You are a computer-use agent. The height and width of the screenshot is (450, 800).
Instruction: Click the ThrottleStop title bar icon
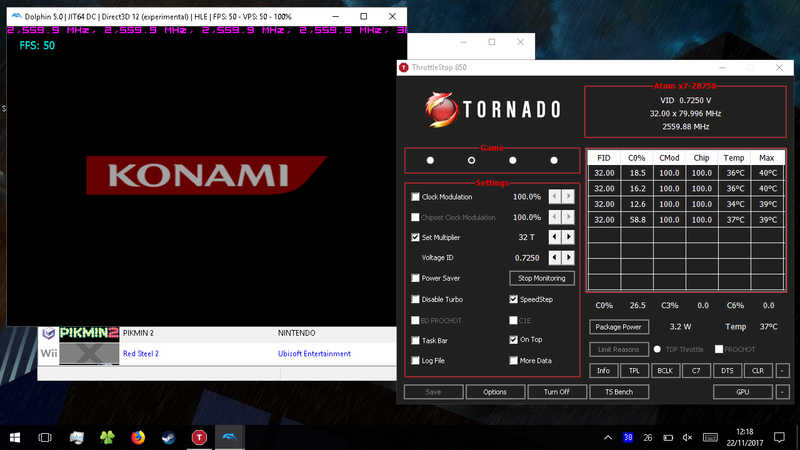click(404, 67)
